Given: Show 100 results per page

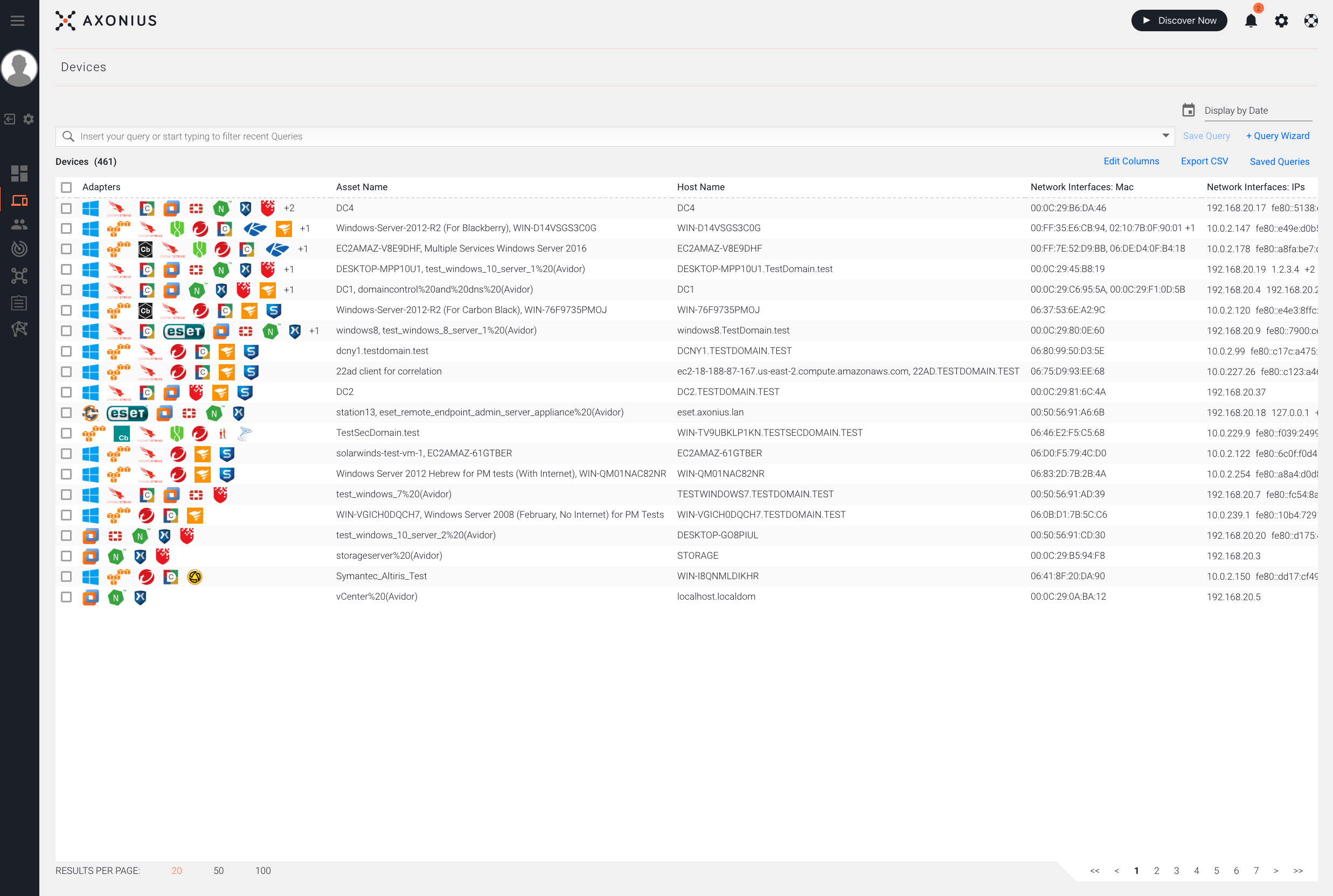Looking at the screenshot, I should click(263, 871).
